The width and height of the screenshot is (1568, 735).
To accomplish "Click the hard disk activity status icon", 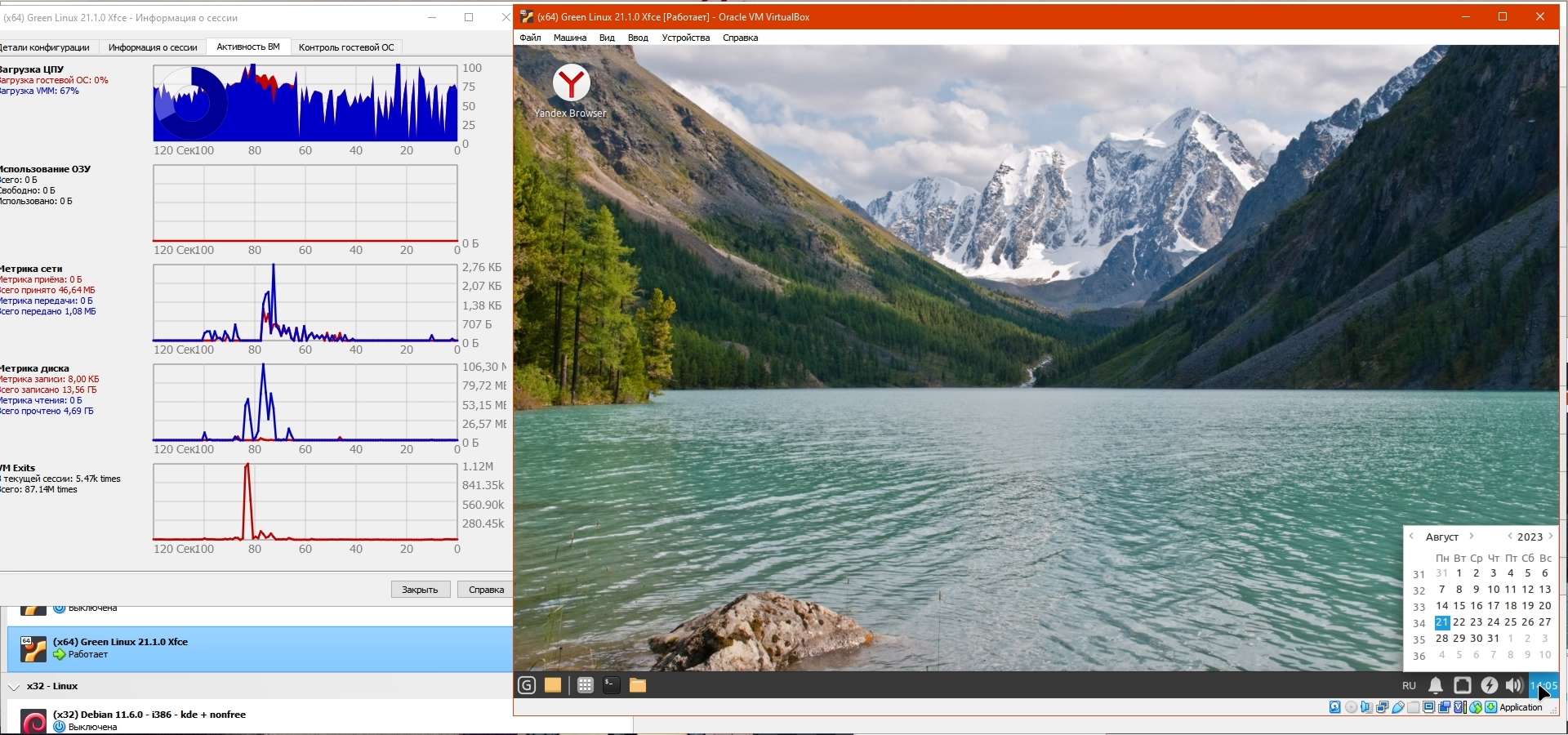I will (1334, 707).
